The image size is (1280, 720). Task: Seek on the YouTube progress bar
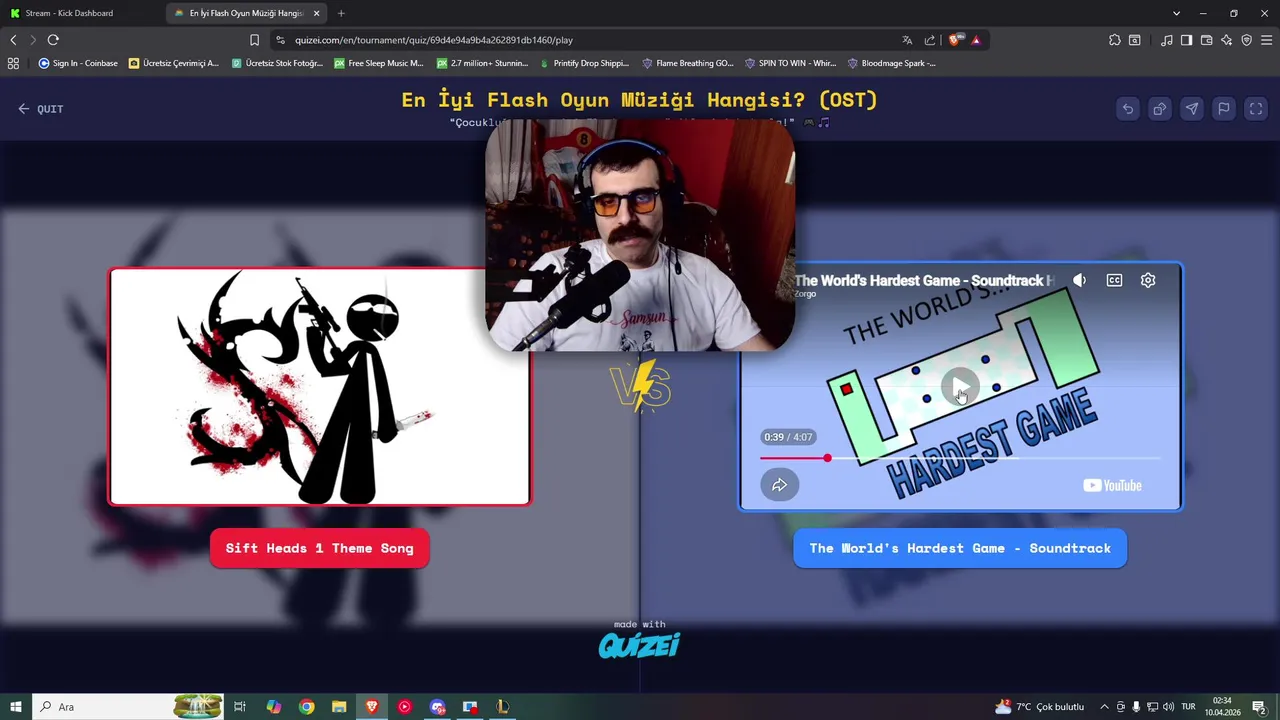pos(960,458)
